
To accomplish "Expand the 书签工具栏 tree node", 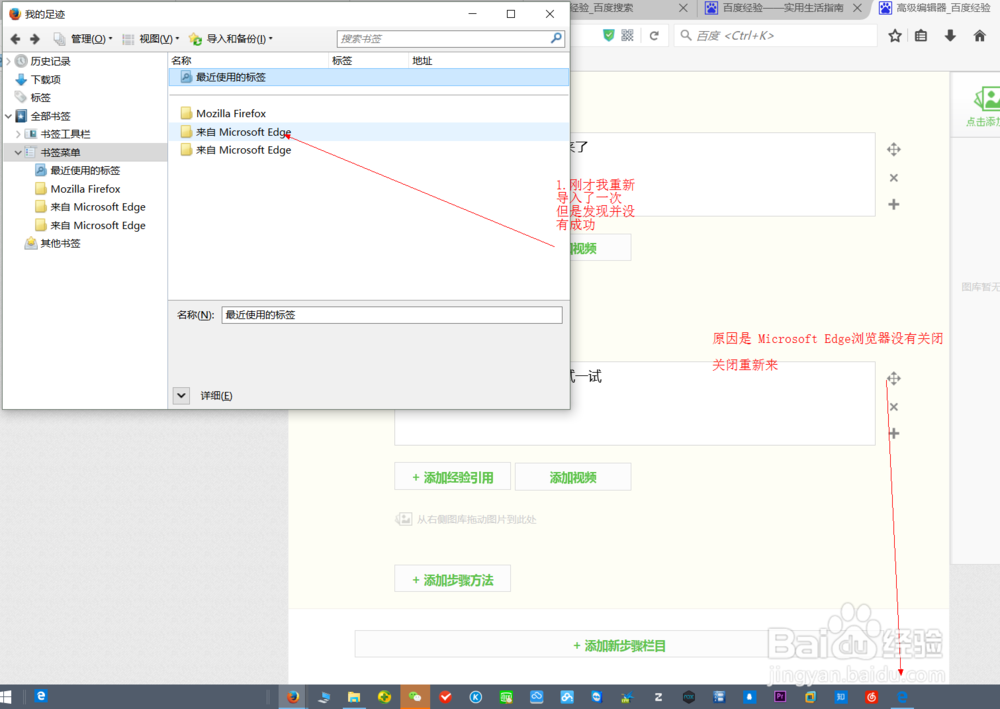I will (x=19, y=133).
